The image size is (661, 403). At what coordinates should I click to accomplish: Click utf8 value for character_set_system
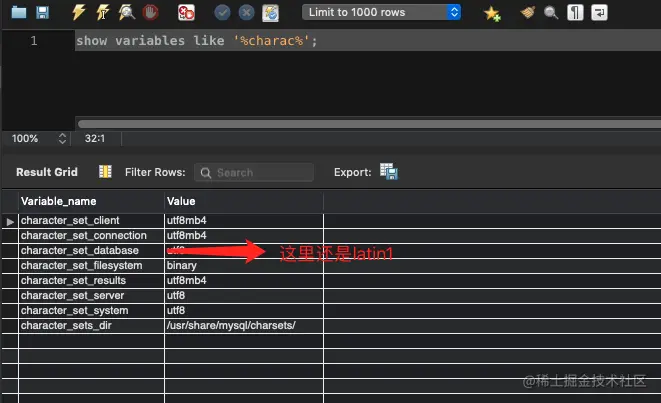pyautogui.click(x=244, y=311)
